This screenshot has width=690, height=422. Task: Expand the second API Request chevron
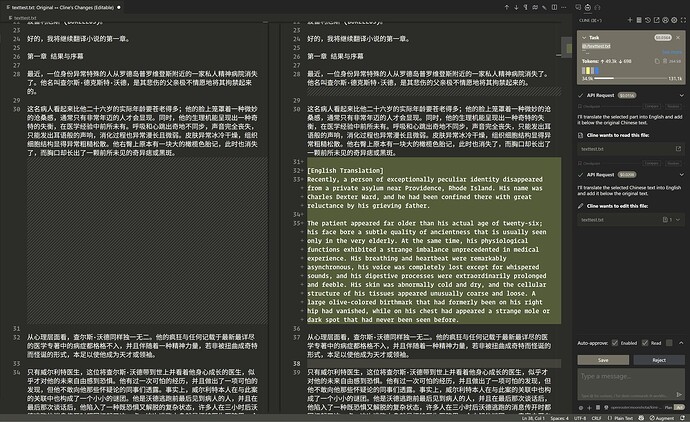(682, 175)
